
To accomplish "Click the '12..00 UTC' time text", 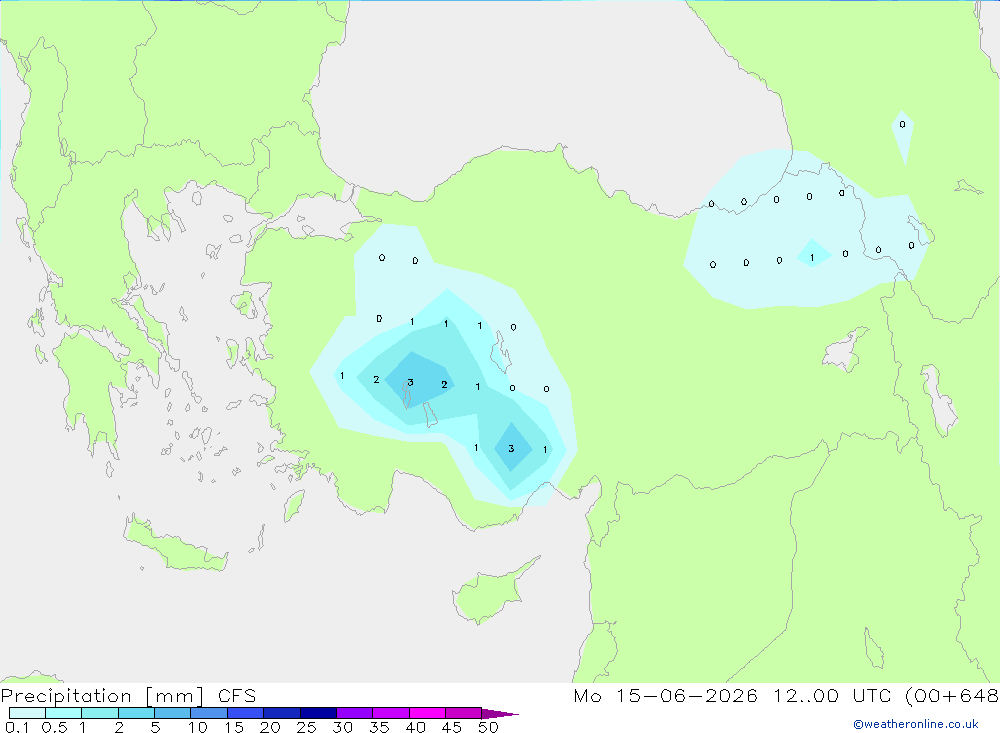I will click(x=832, y=696).
